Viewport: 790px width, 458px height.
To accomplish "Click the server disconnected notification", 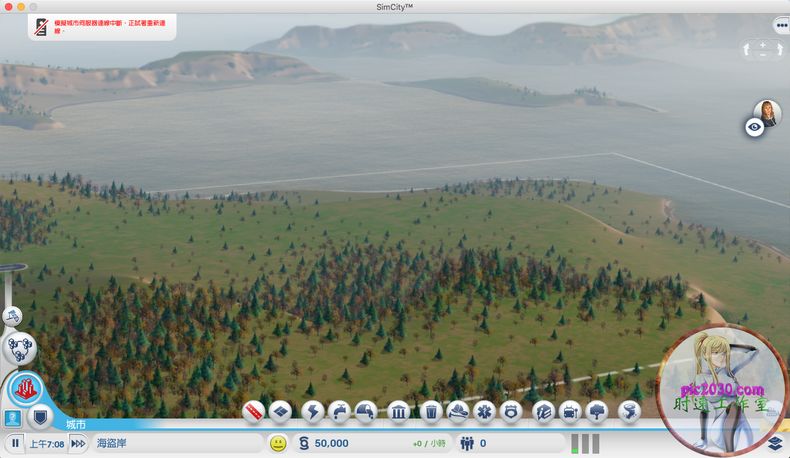I will tap(102, 27).
